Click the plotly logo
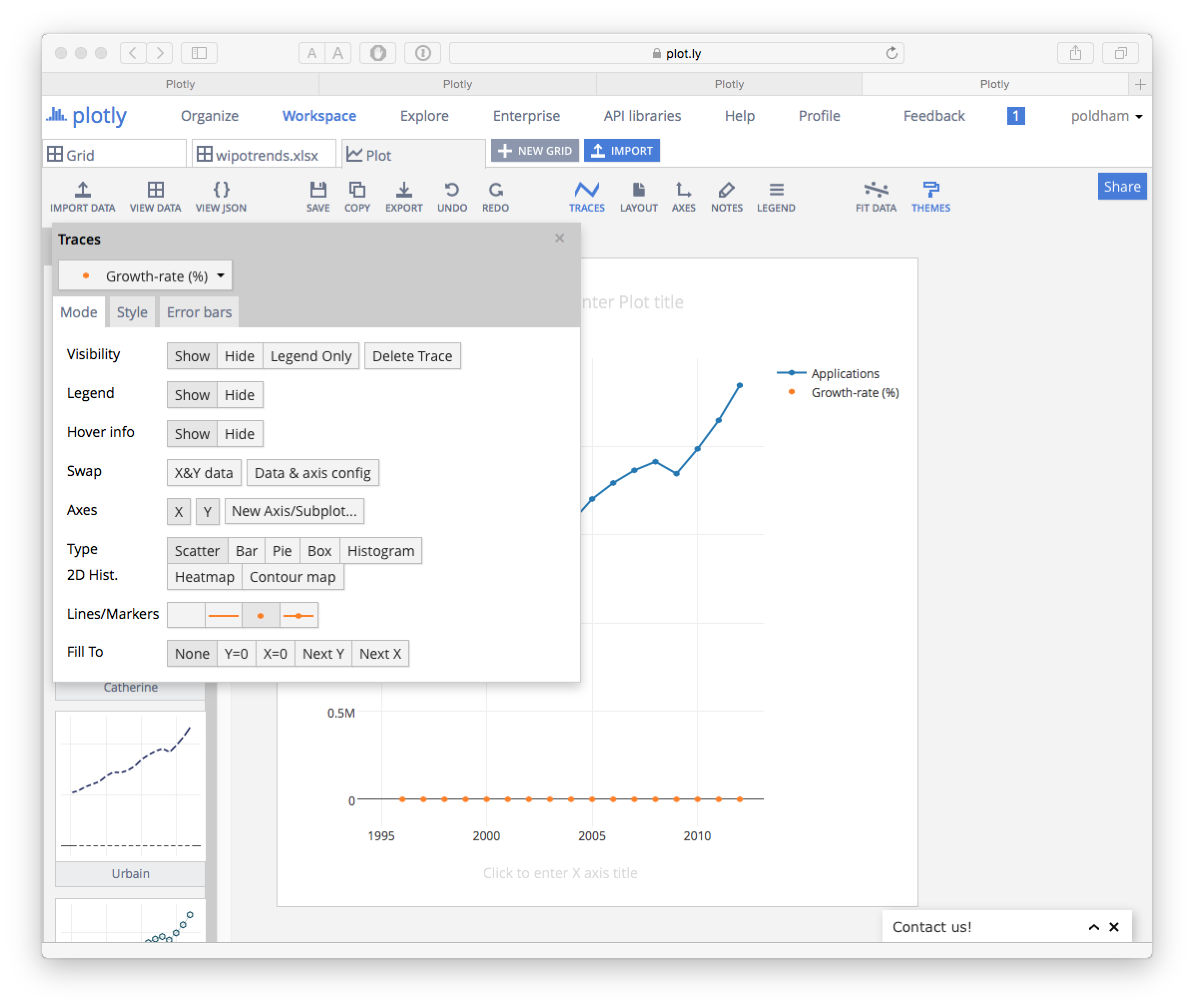Screen dimensions: 1194x1008 click(87, 115)
